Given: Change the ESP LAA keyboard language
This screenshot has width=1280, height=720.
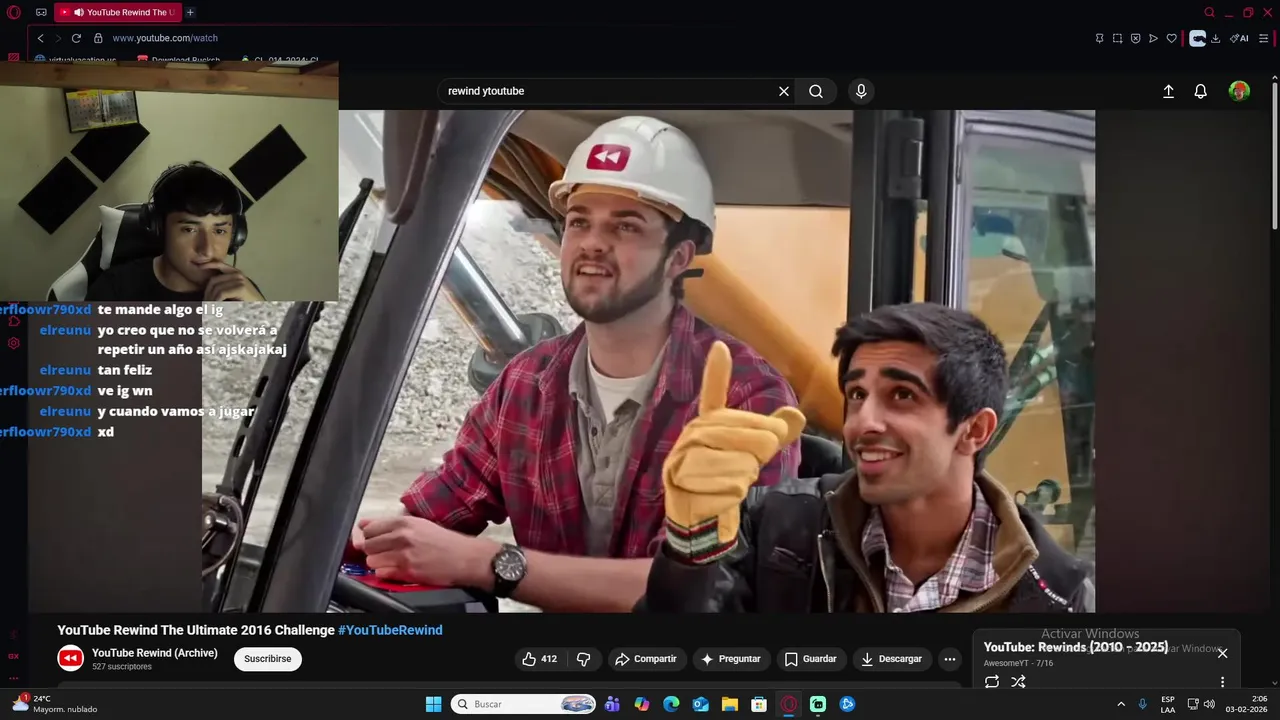Looking at the screenshot, I should [x=1168, y=704].
